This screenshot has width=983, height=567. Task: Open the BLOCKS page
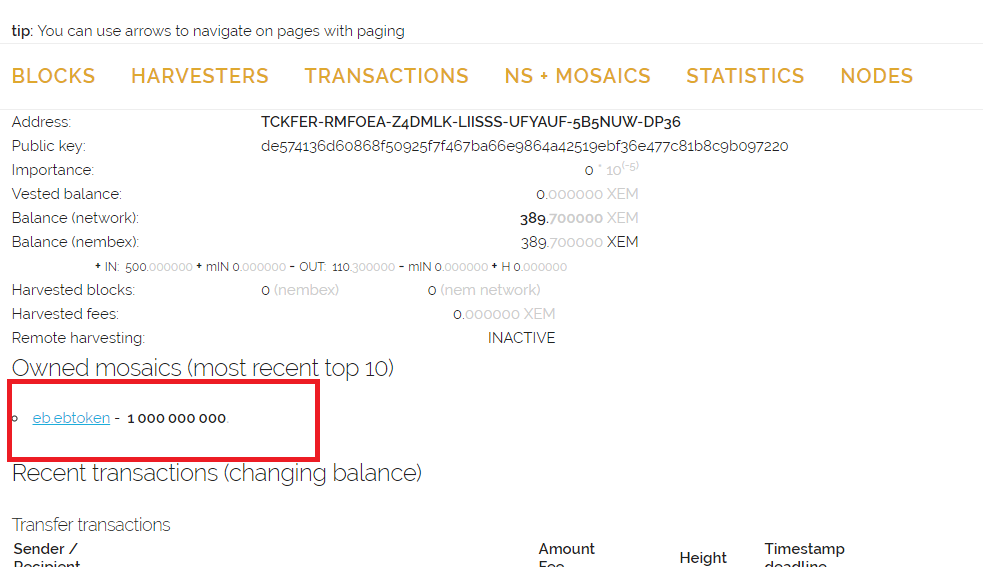click(x=53, y=76)
